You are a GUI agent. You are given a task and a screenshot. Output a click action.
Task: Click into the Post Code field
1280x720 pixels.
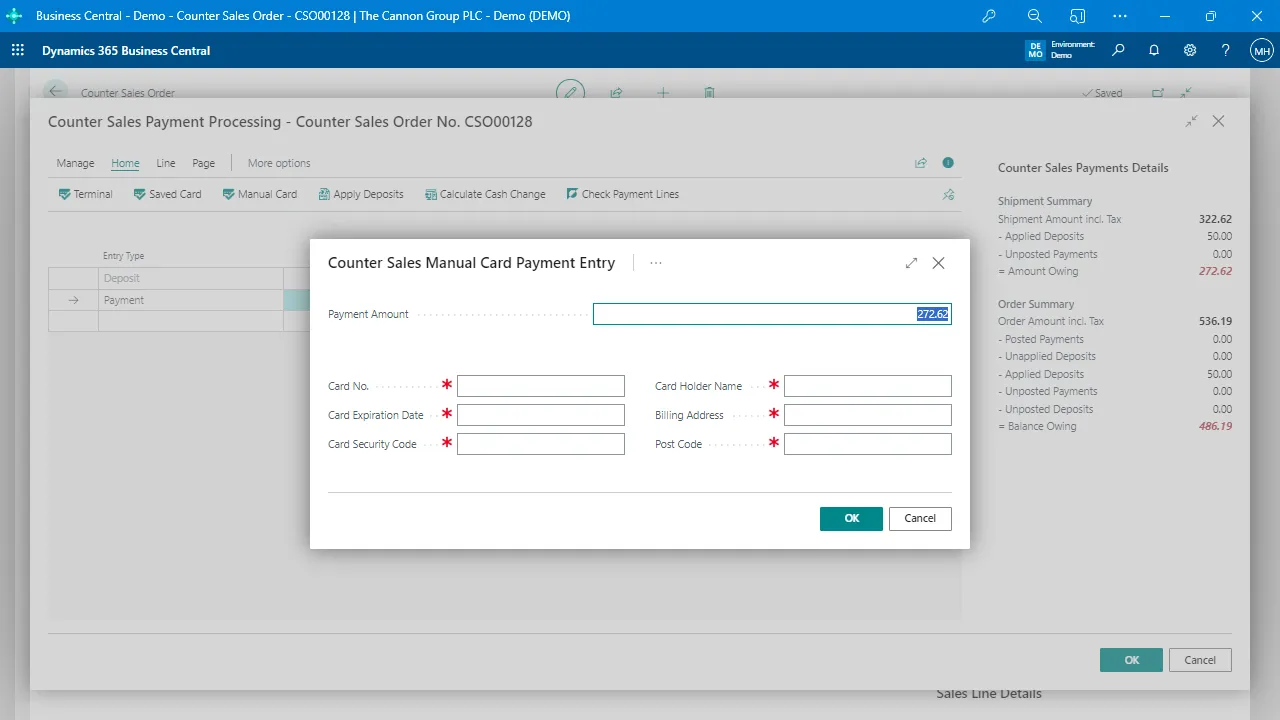click(x=867, y=444)
